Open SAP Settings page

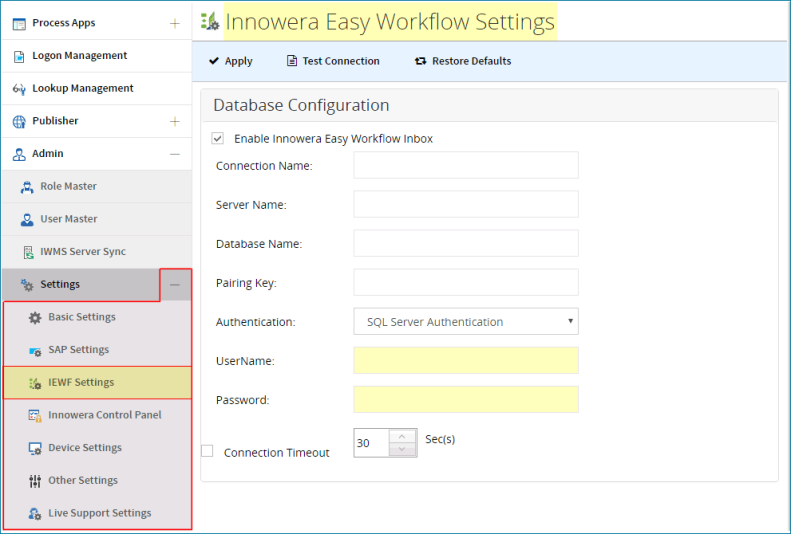[x=97, y=350]
